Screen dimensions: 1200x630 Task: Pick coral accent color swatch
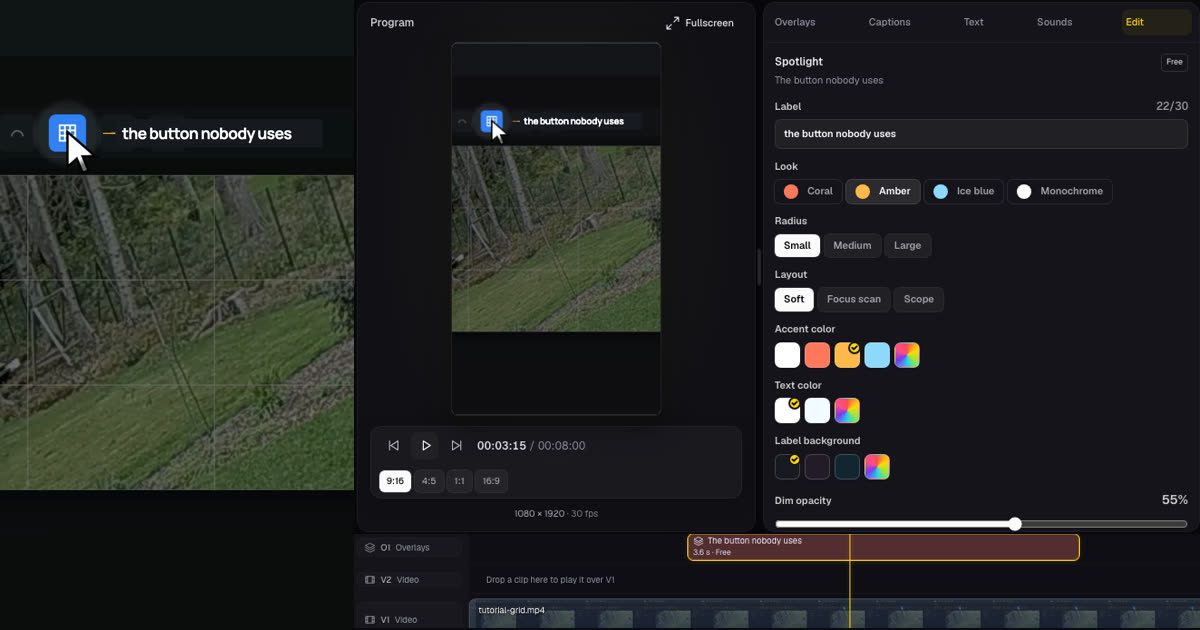[x=818, y=355]
